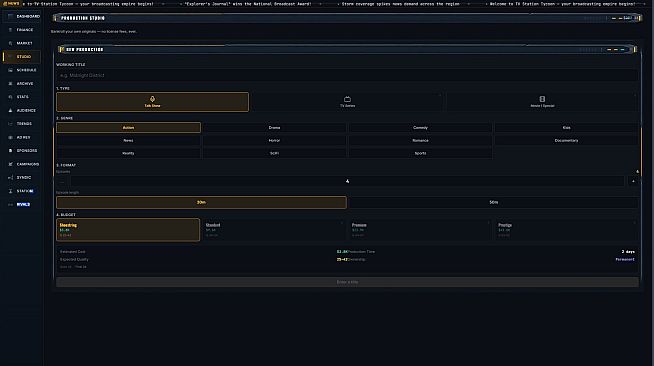Click the disabled Enter a title button
Viewport: 654px width, 366px height.
pyautogui.click(x=347, y=282)
